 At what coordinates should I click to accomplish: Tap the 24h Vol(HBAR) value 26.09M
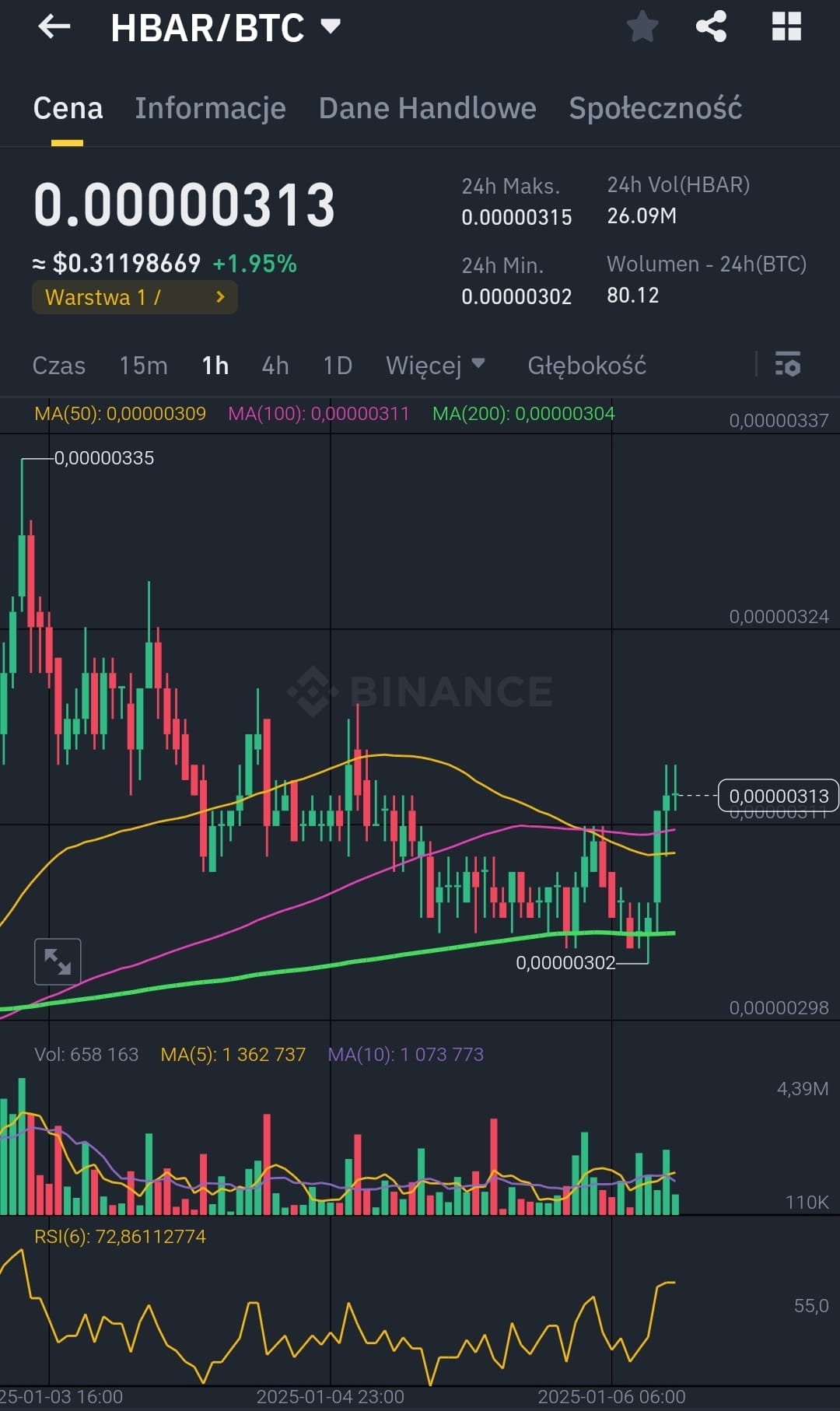click(642, 215)
